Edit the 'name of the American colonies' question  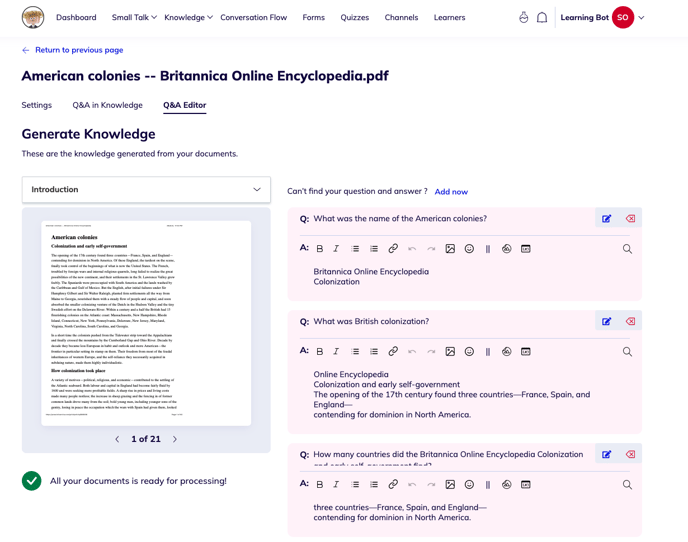[x=606, y=219]
